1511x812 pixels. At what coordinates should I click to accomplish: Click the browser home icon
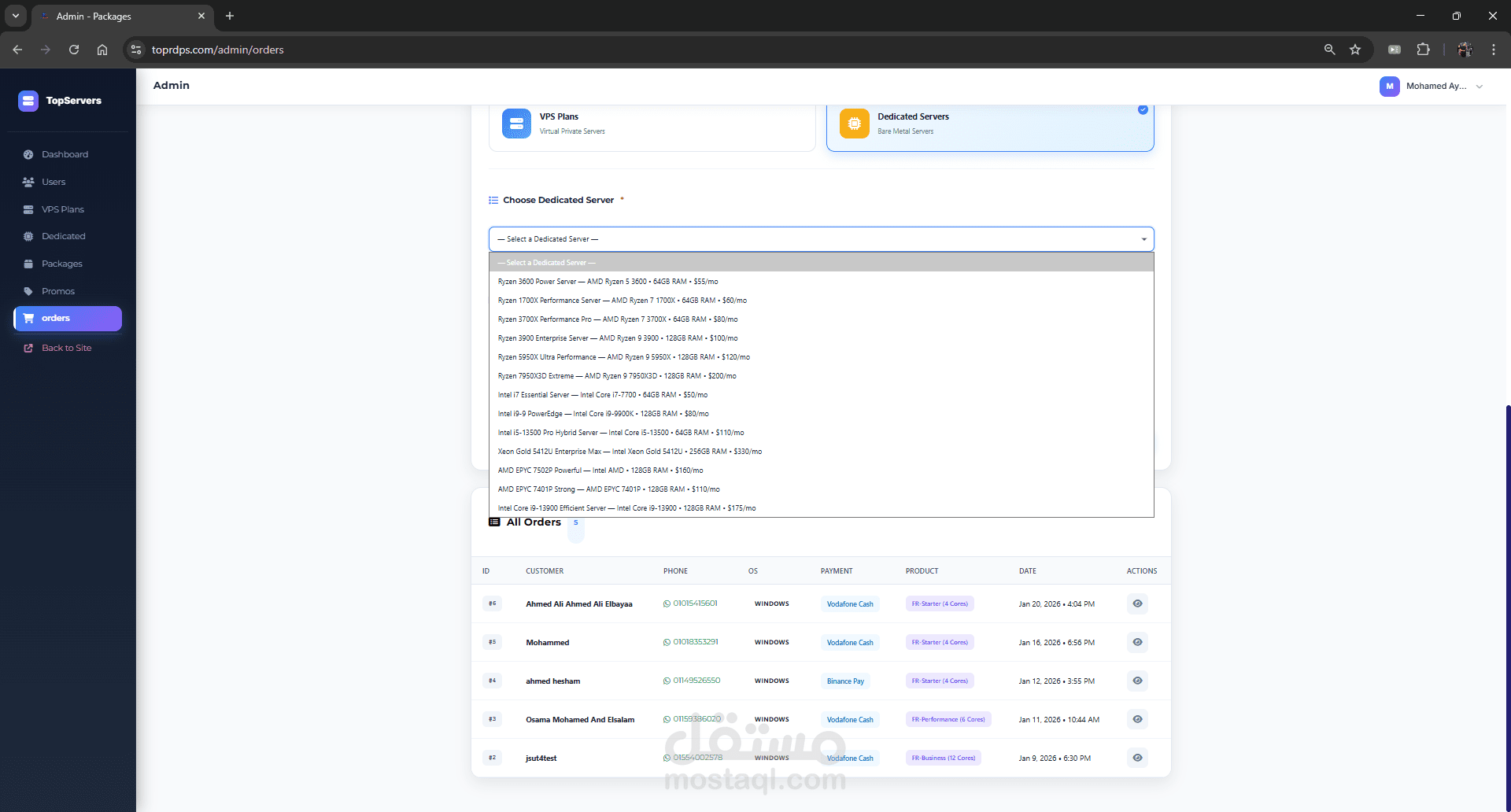(102, 50)
